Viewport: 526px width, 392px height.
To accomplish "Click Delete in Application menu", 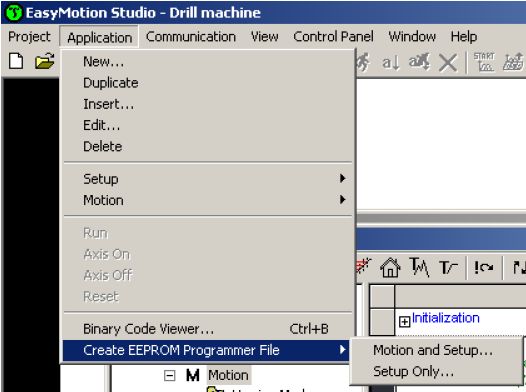I will (208, 147).
